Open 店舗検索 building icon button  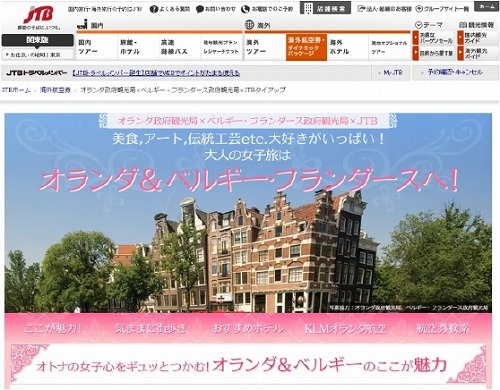[x=325, y=8]
